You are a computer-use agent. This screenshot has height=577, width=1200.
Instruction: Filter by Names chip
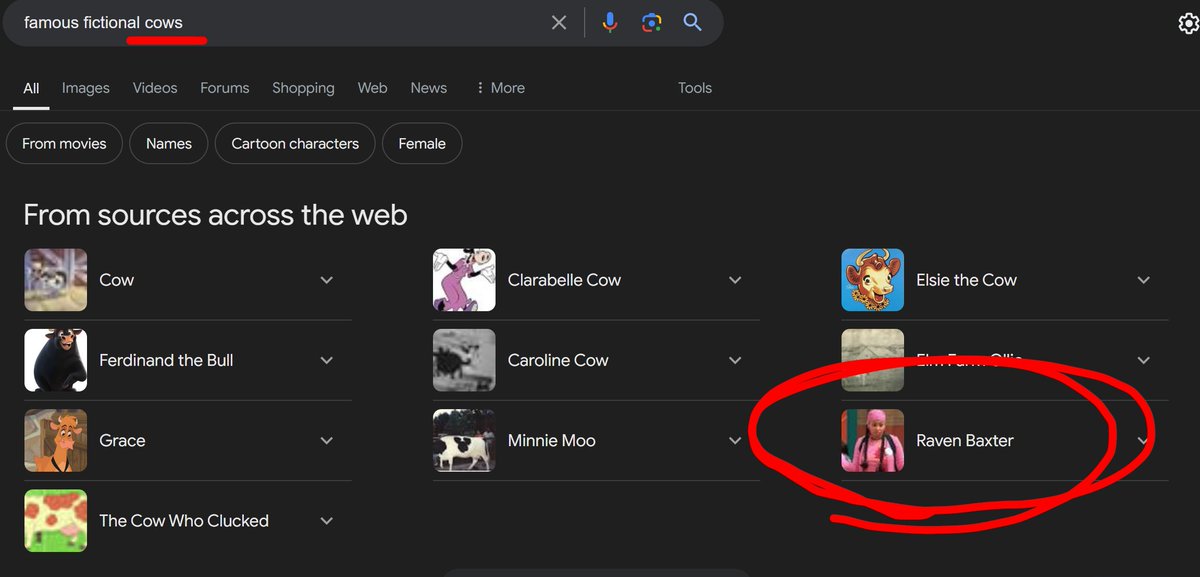[169, 143]
